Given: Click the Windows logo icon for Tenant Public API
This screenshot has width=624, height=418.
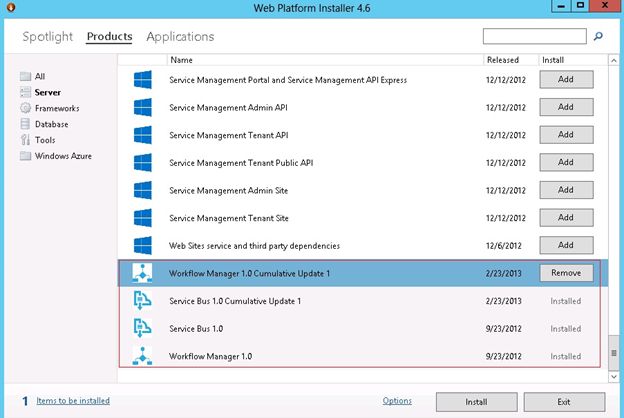Looking at the screenshot, I should (x=142, y=162).
